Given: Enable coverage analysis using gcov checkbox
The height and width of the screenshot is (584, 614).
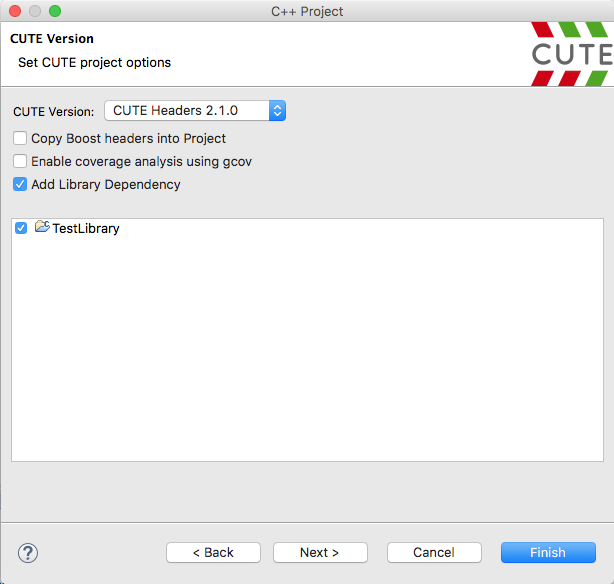Looking at the screenshot, I should coord(20,161).
